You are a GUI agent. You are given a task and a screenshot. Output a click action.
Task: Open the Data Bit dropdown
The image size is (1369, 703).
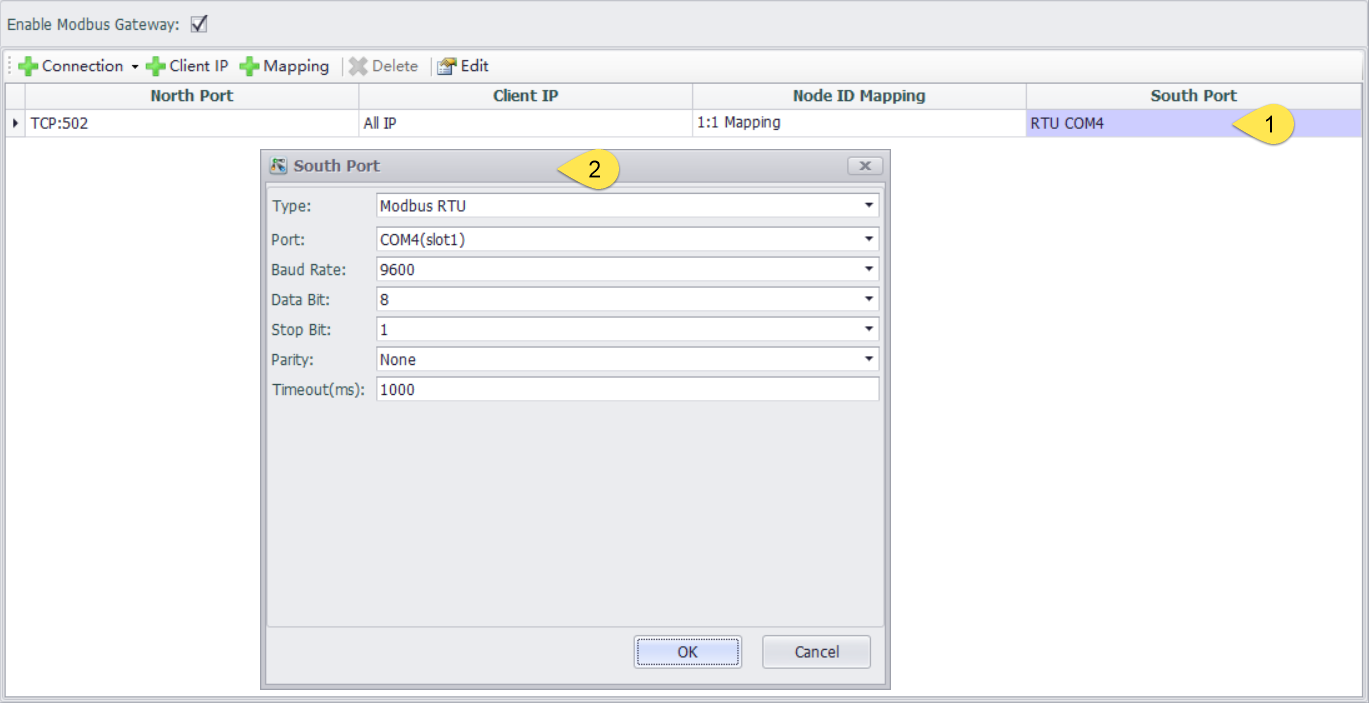[868, 299]
